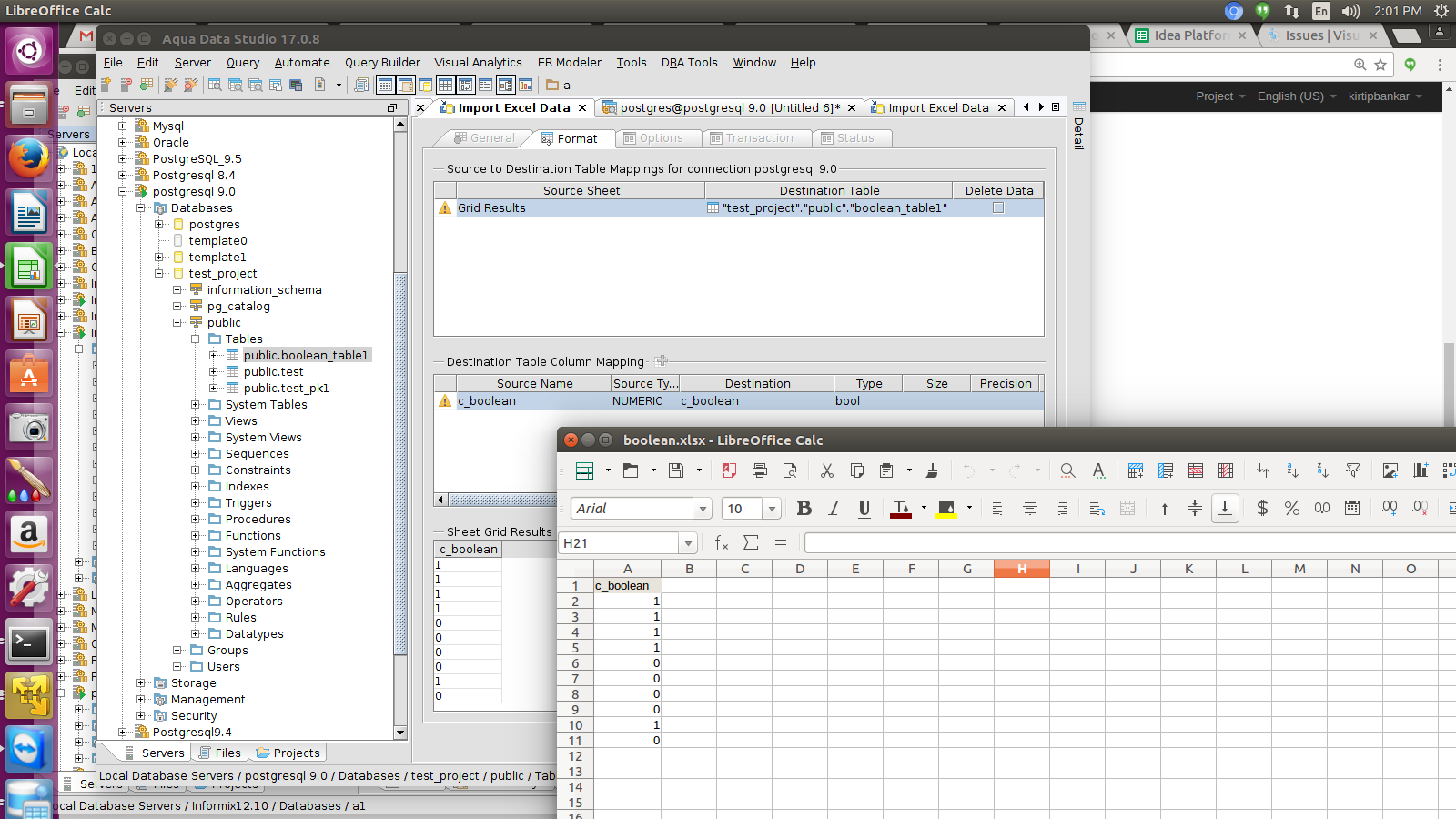Click Format as Percent icon

(x=1292, y=508)
